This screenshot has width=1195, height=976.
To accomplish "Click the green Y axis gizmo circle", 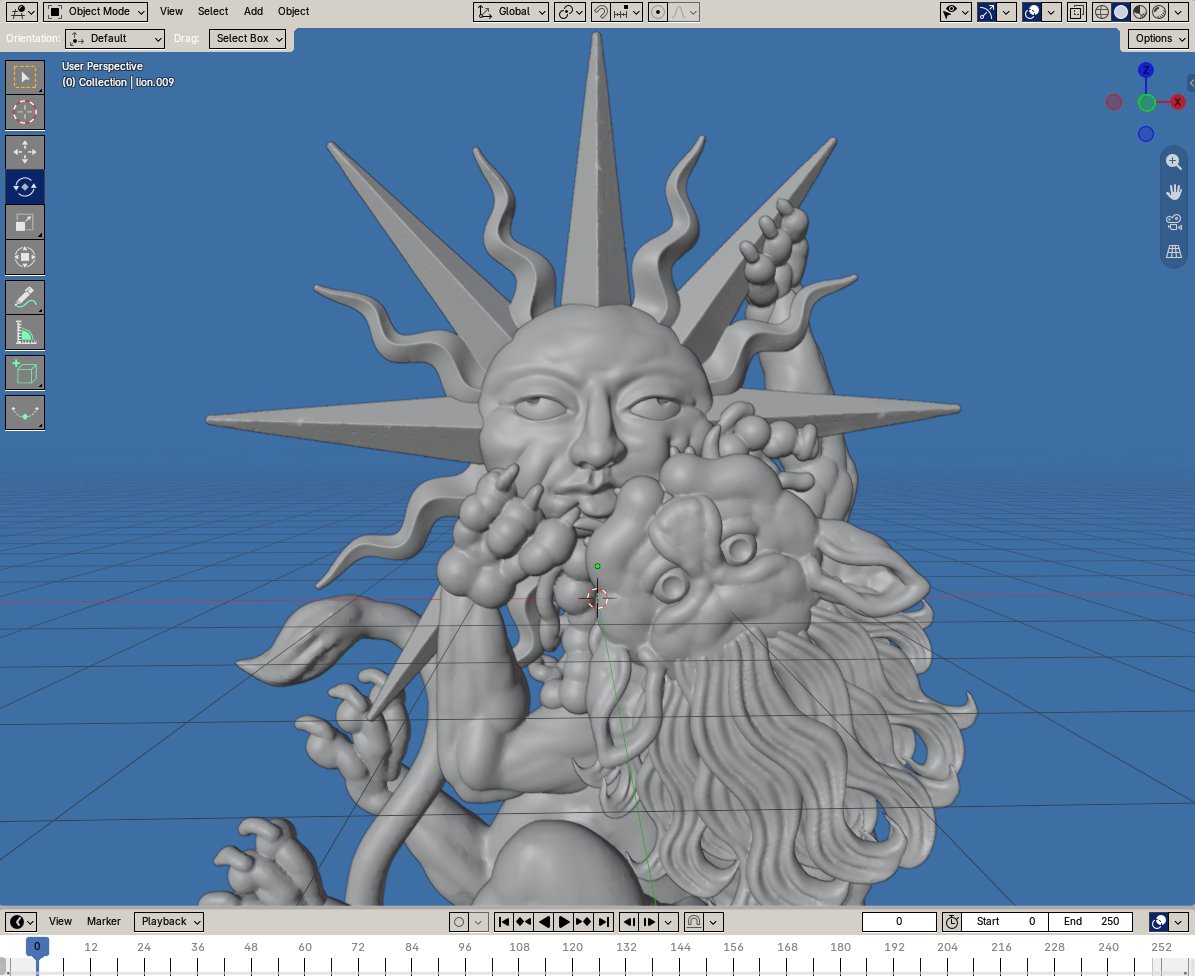I will [x=1146, y=103].
